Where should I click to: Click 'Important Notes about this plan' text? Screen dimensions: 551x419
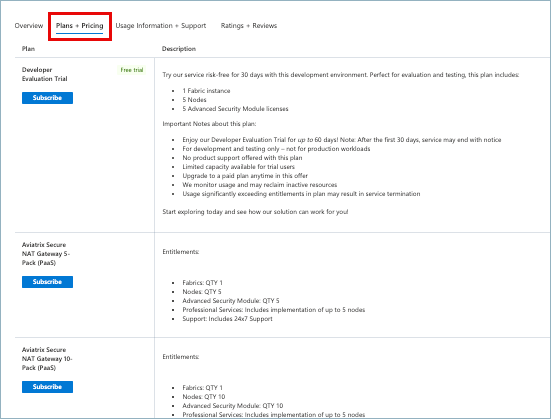(209, 124)
